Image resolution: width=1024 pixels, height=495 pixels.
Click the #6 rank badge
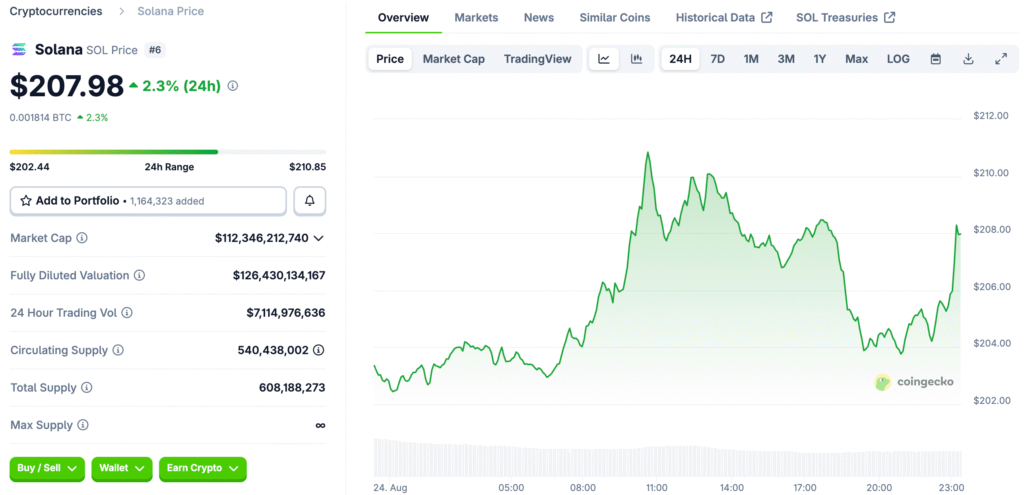pyautogui.click(x=154, y=50)
